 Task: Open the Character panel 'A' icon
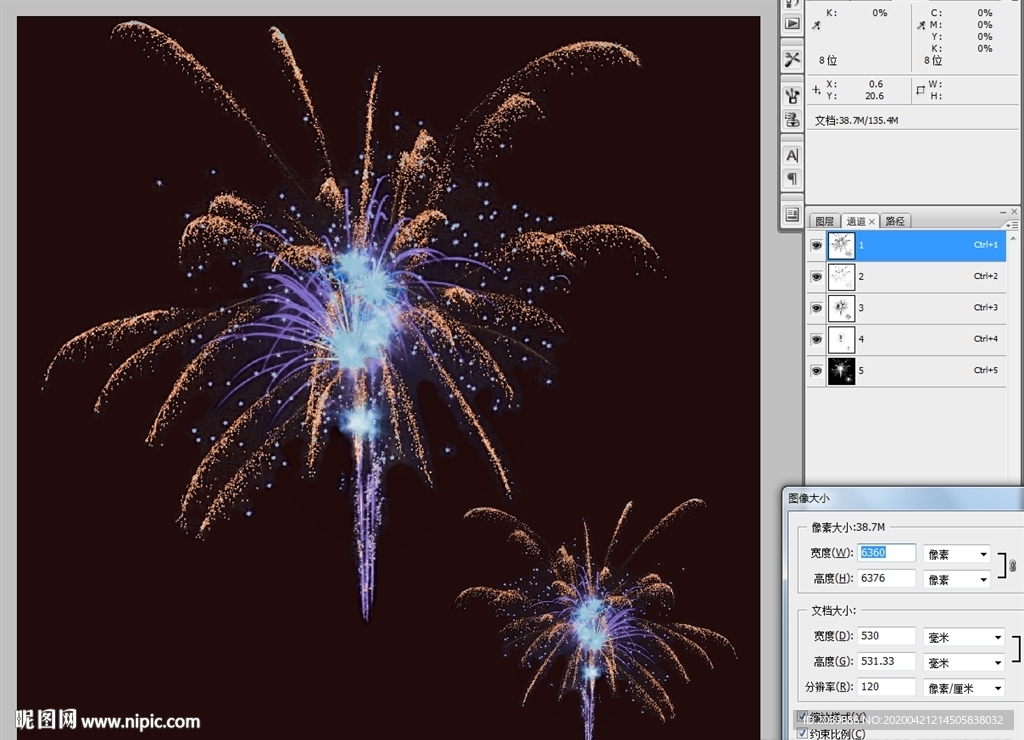click(792, 155)
